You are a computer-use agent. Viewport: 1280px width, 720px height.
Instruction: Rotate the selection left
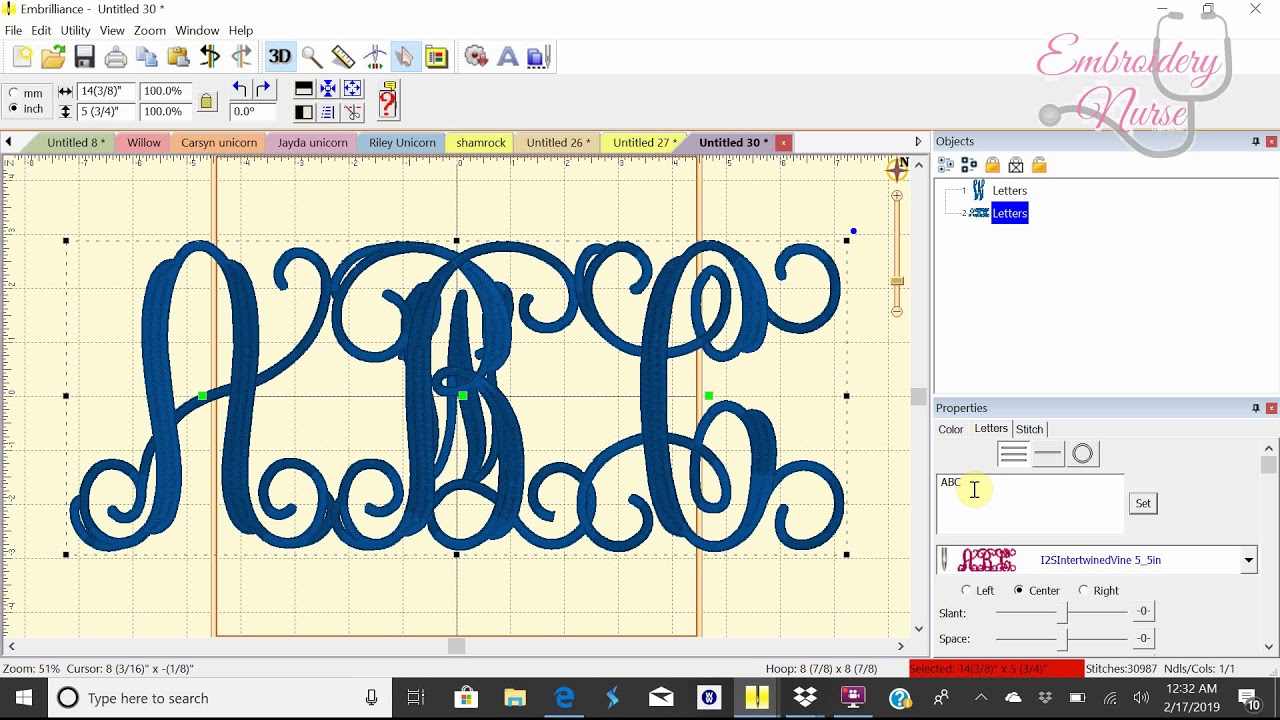click(240, 90)
